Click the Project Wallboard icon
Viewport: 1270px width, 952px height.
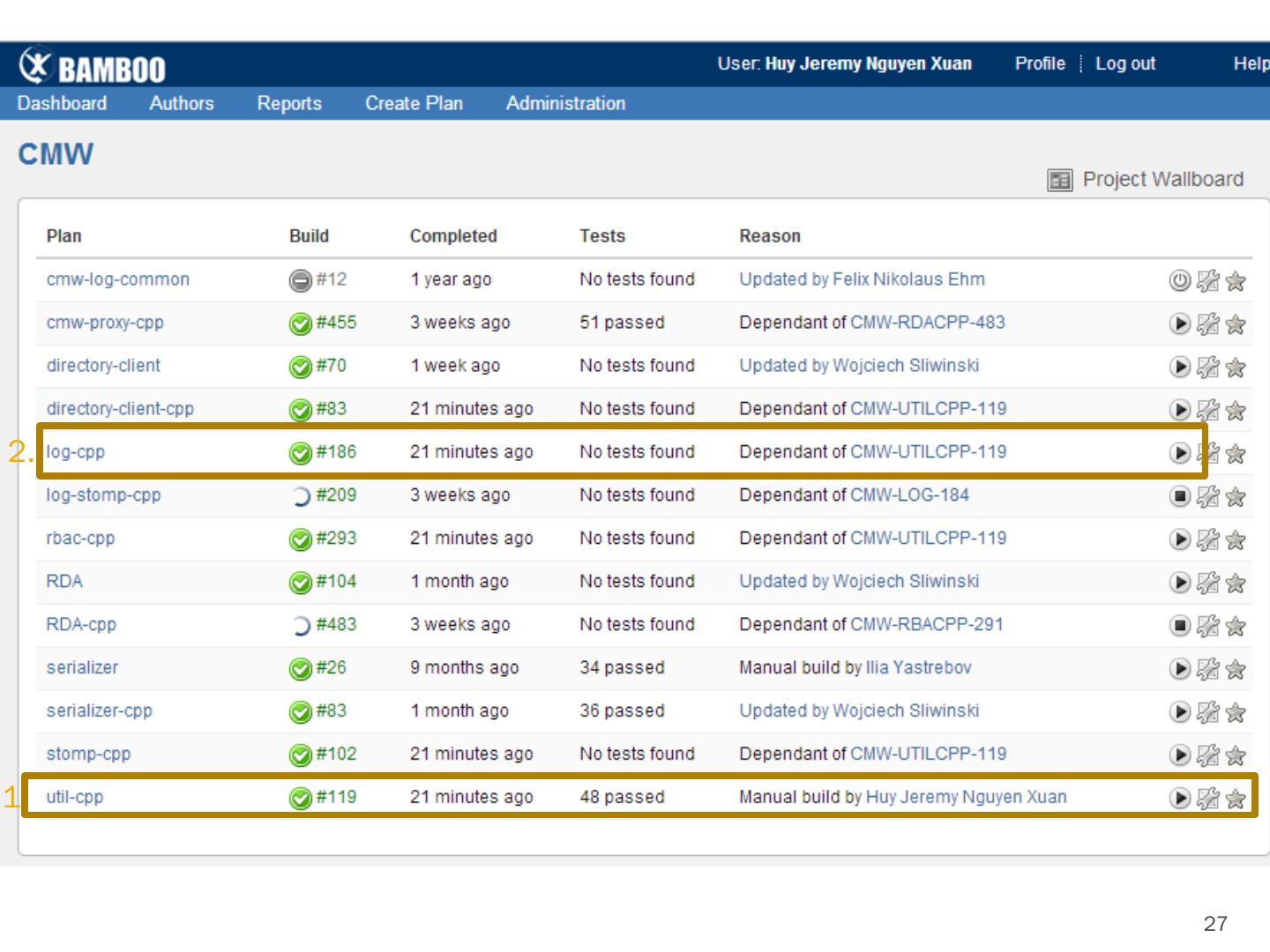pos(1059,180)
